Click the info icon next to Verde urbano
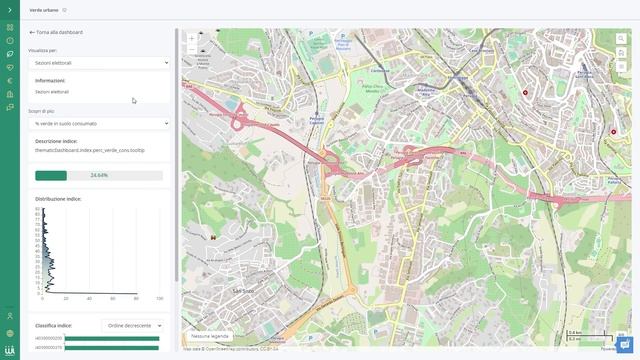The height and width of the screenshot is (360, 640). (64, 10)
